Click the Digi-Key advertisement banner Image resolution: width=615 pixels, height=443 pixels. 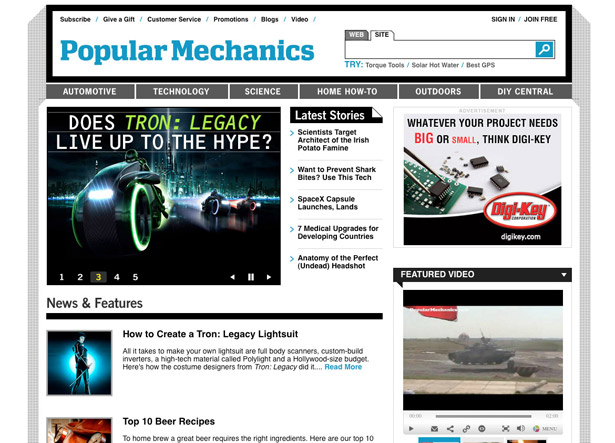(482, 179)
